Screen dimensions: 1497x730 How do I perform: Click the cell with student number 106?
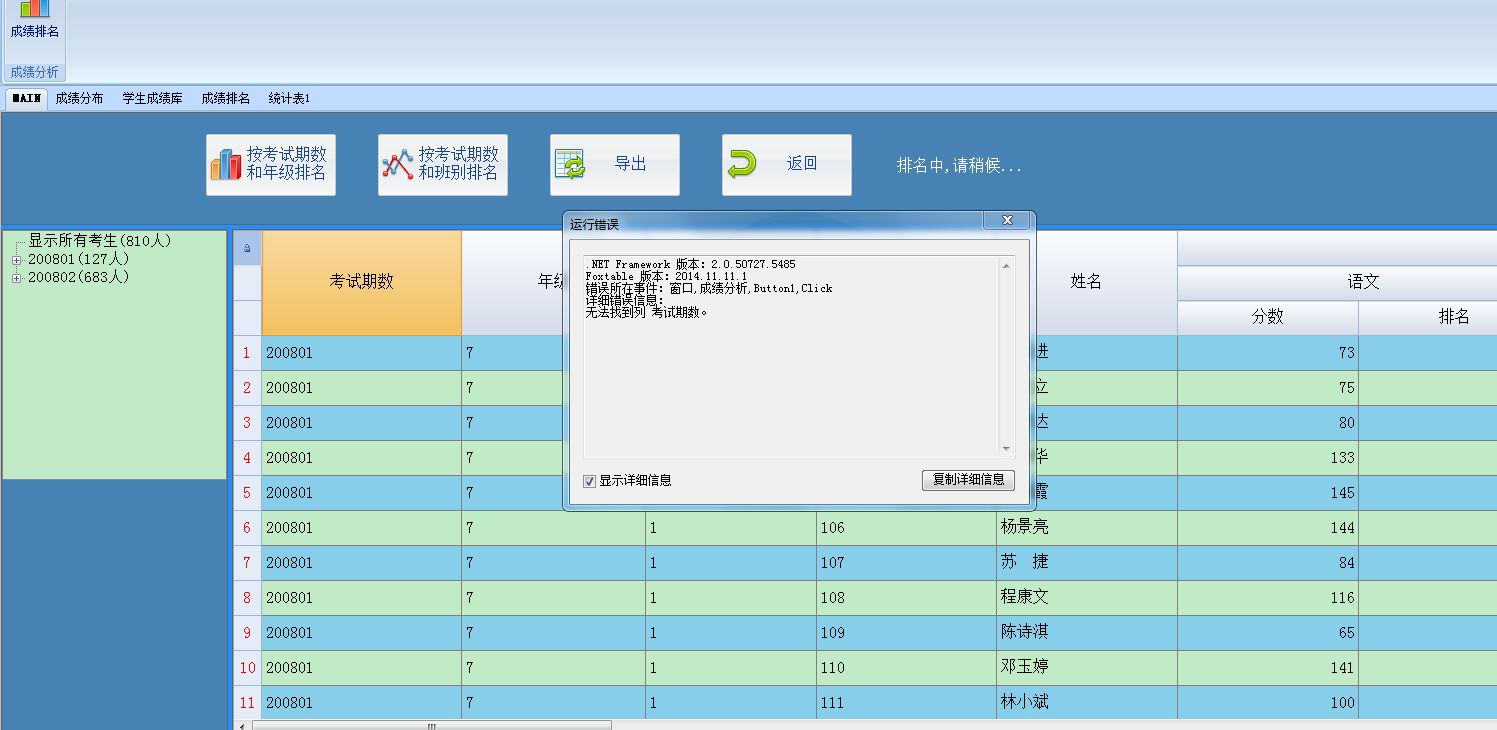click(x=906, y=528)
